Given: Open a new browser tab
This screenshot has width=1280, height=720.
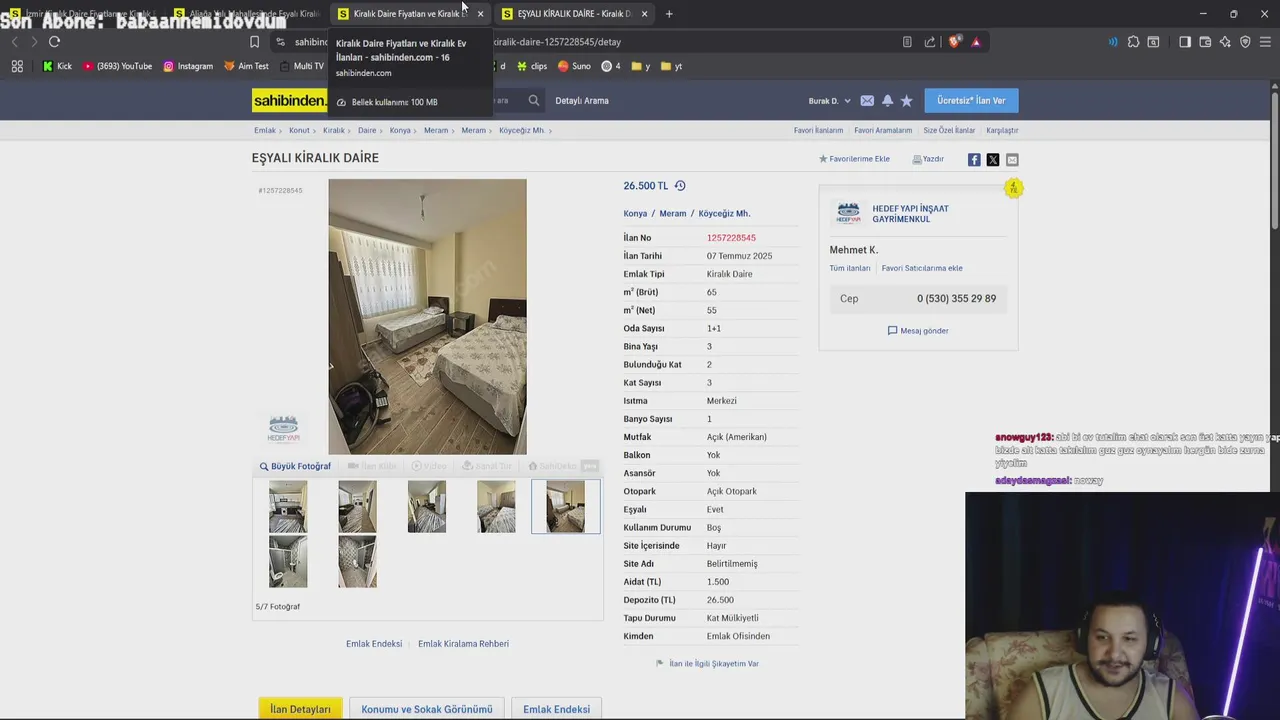Looking at the screenshot, I should [x=669, y=14].
